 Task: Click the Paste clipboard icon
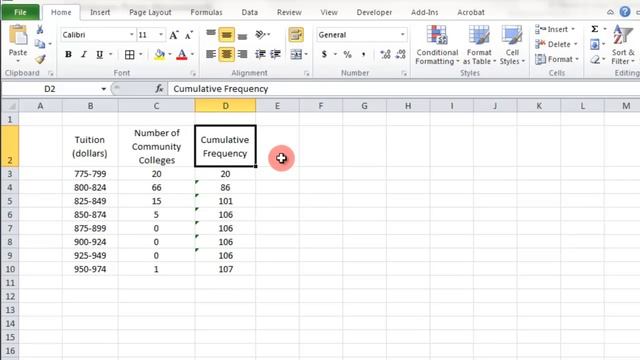click(x=18, y=36)
